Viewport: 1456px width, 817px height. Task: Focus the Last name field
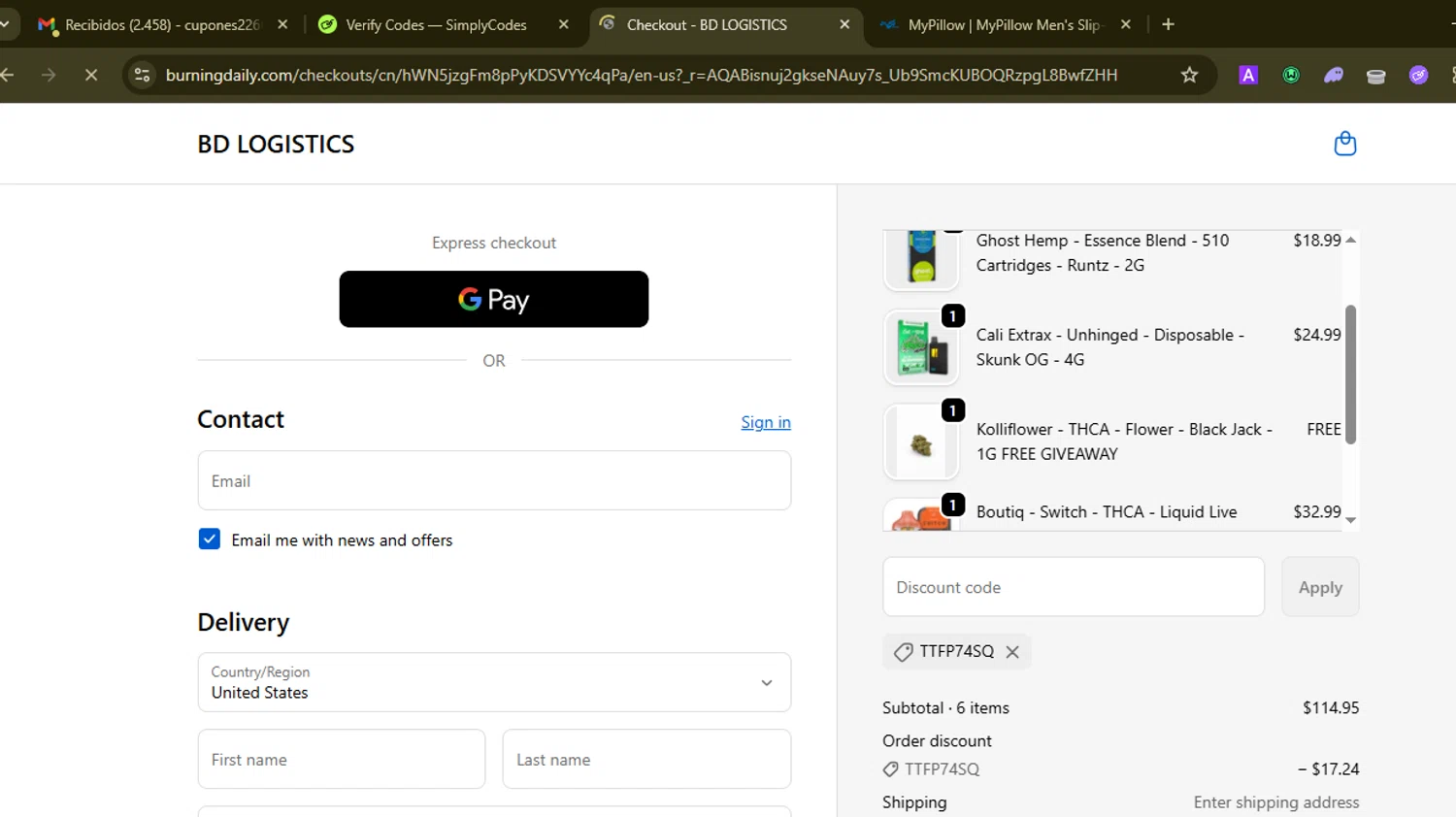(x=646, y=760)
